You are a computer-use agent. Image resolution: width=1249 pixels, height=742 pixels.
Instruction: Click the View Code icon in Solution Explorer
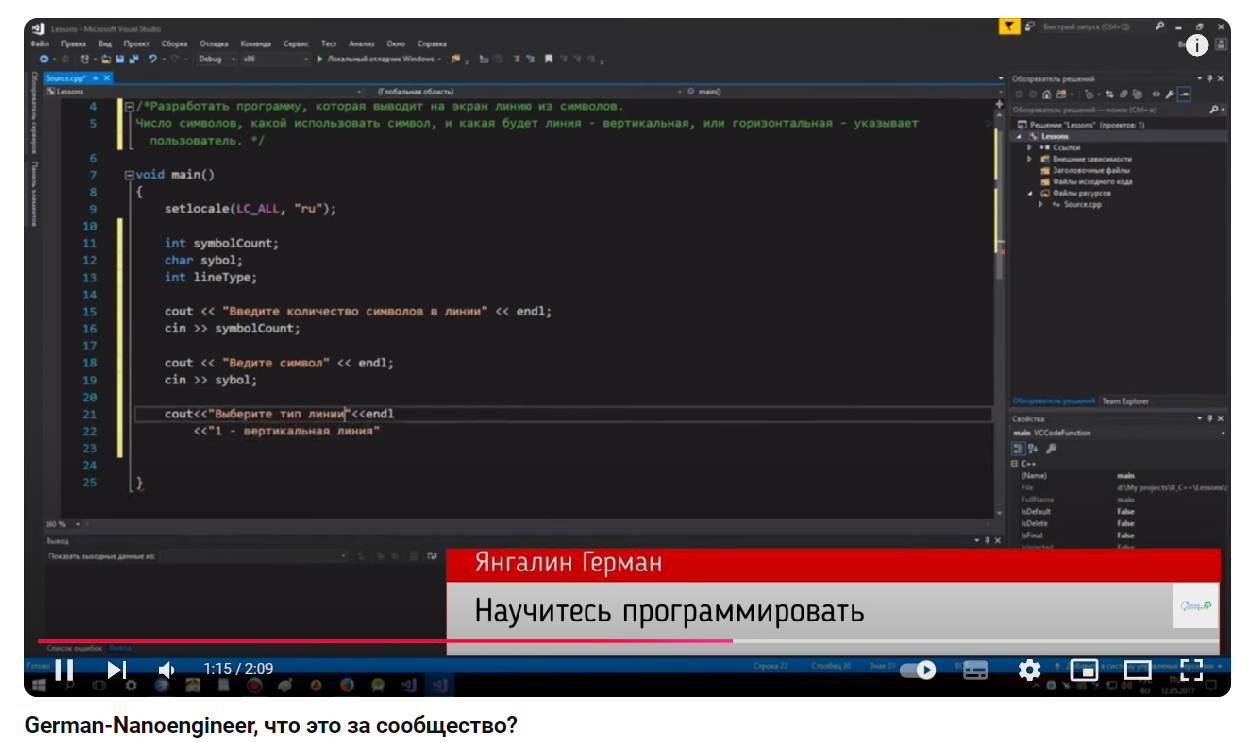pos(1155,94)
